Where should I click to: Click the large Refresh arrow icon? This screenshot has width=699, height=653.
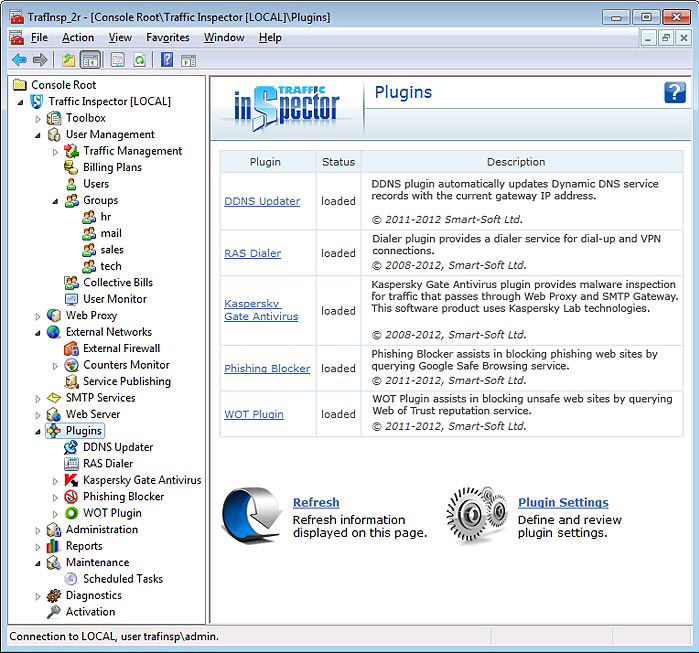click(x=252, y=515)
